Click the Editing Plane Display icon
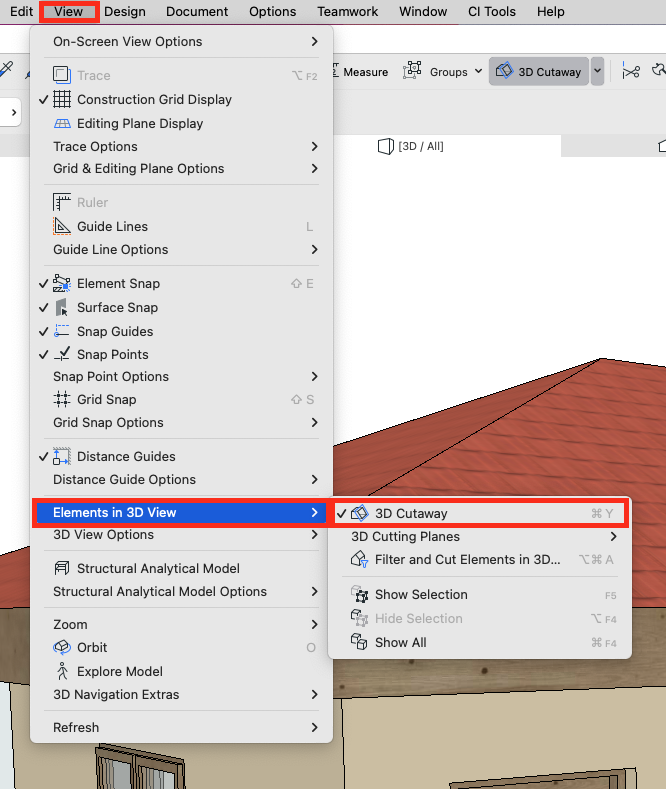 click(62, 123)
